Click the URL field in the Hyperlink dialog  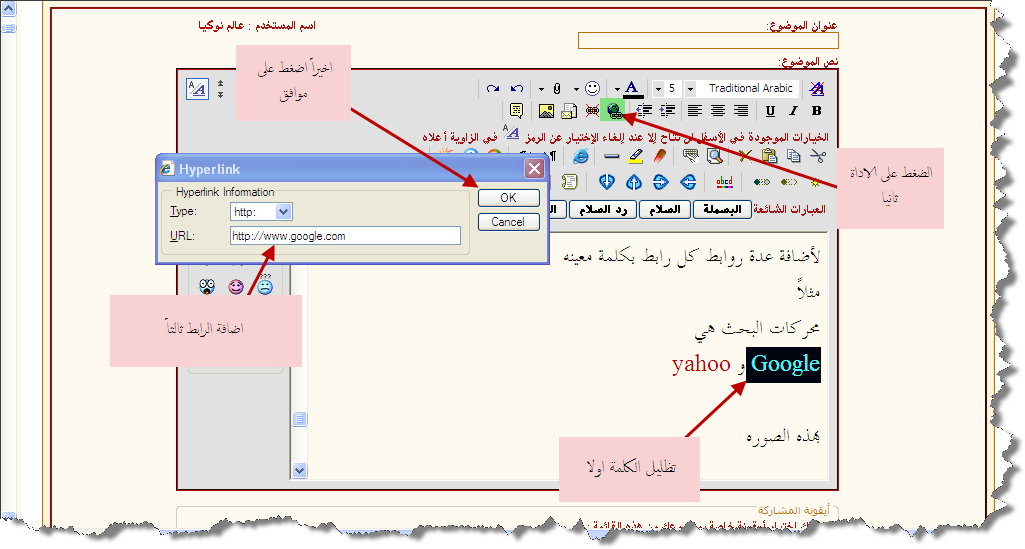[x=344, y=236]
